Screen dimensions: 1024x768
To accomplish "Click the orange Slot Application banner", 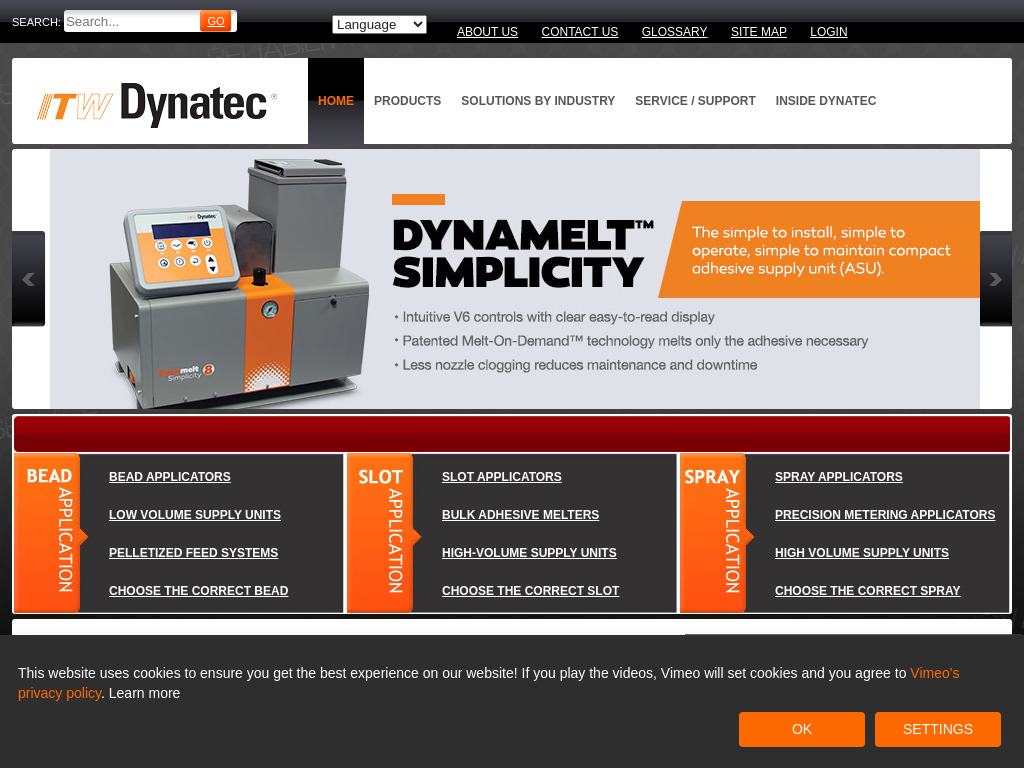I will (383, 533).
